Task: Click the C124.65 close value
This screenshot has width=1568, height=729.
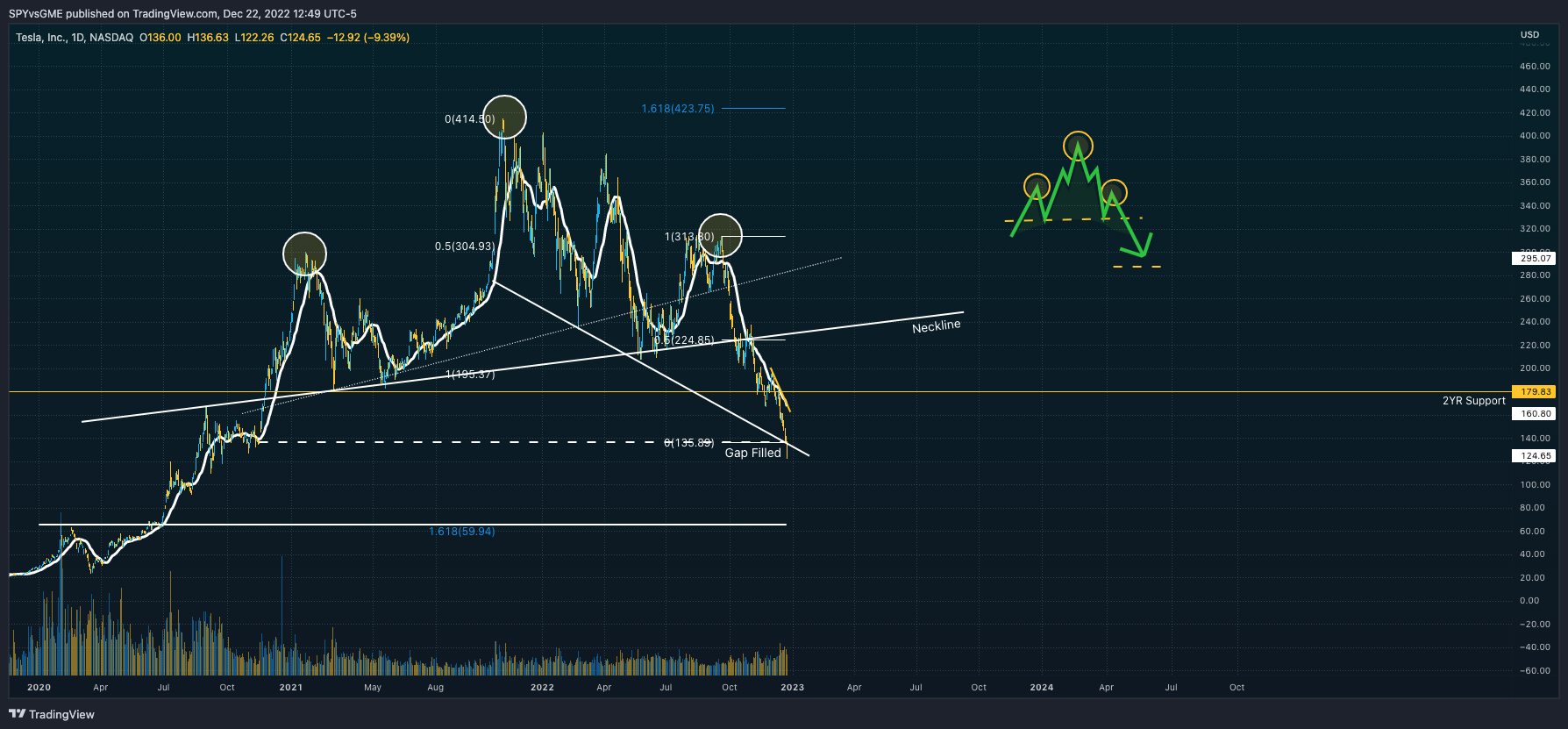Action: [x=301, y=38]
